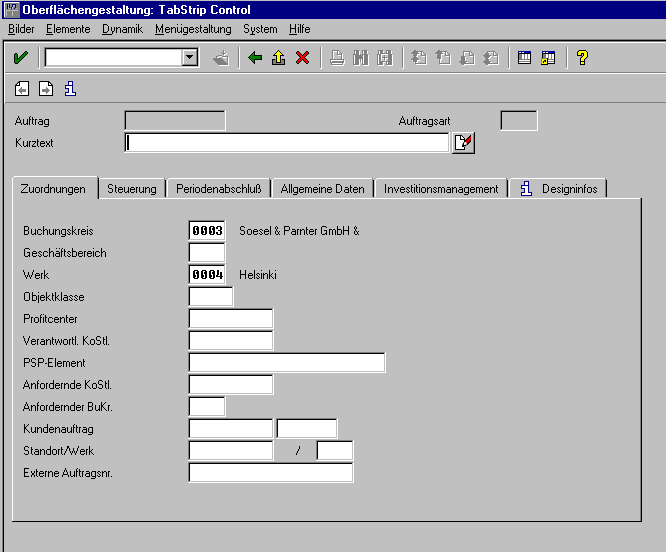Click the red Cancel X icon

[x=302, y=58]
